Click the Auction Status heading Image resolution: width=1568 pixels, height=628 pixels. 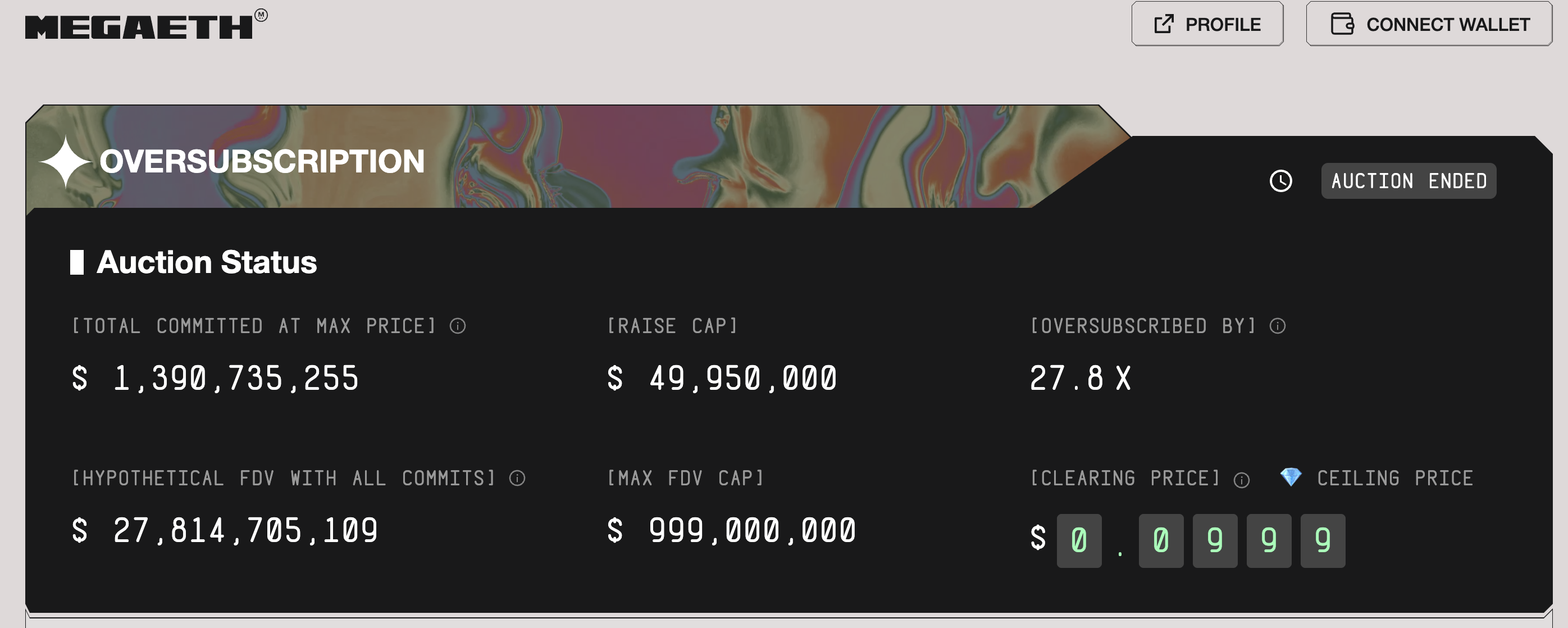207,262
